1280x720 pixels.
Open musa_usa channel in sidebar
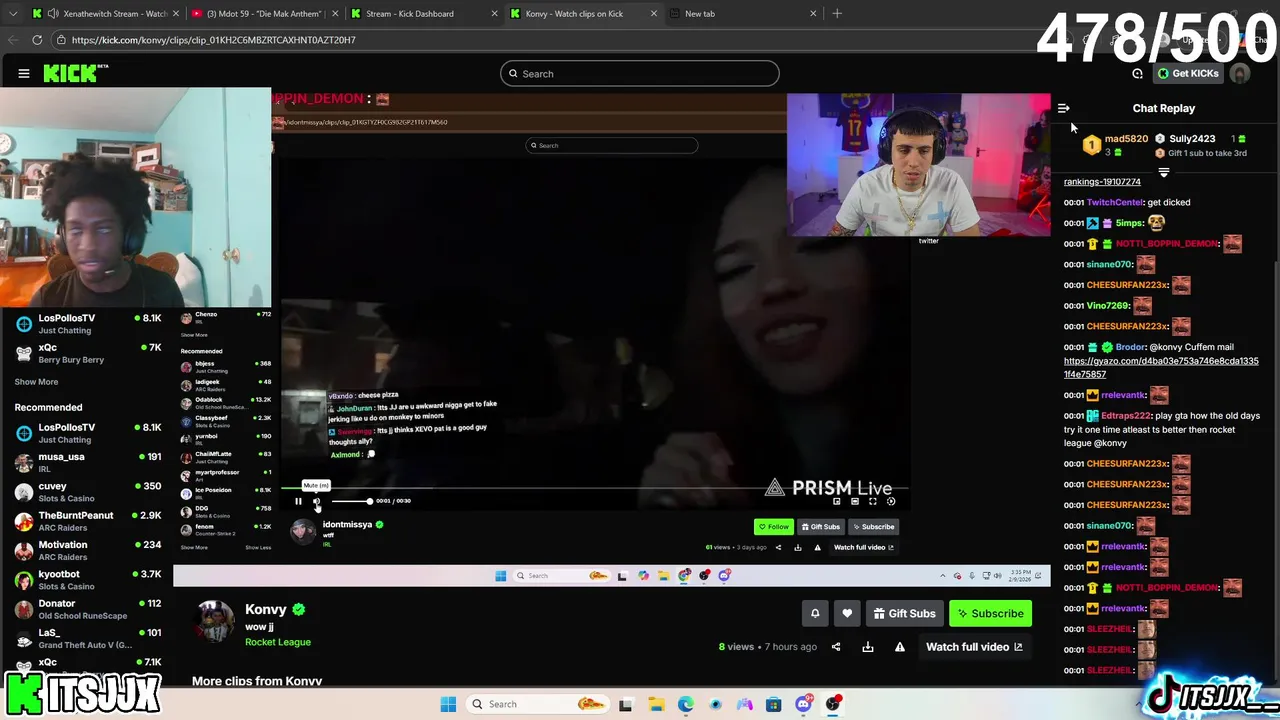pos(87,462)
